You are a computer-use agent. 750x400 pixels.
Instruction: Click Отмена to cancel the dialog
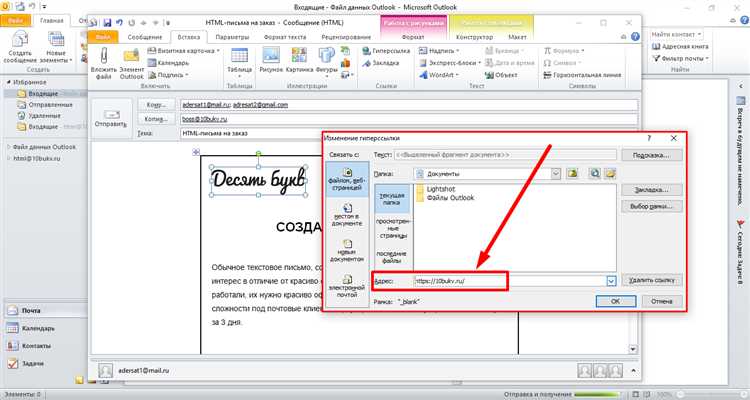click(x=662, y=301)
